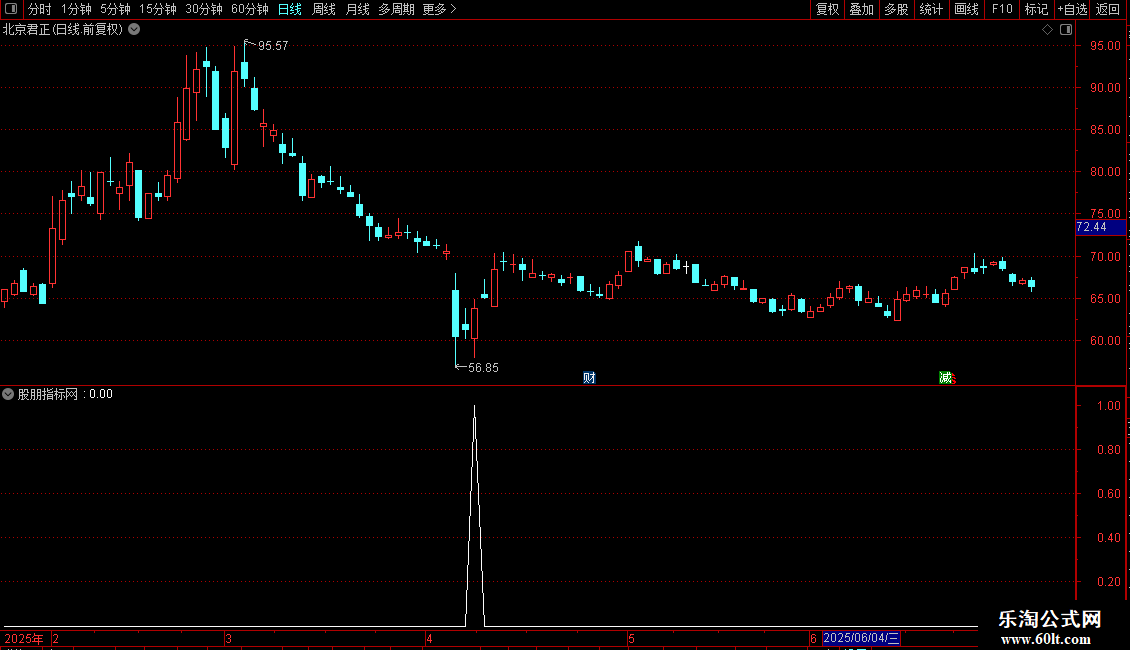1130x650 pixels.
Task: Click the 减 shareholder reduction marker
Action: (x=946, y=378)
